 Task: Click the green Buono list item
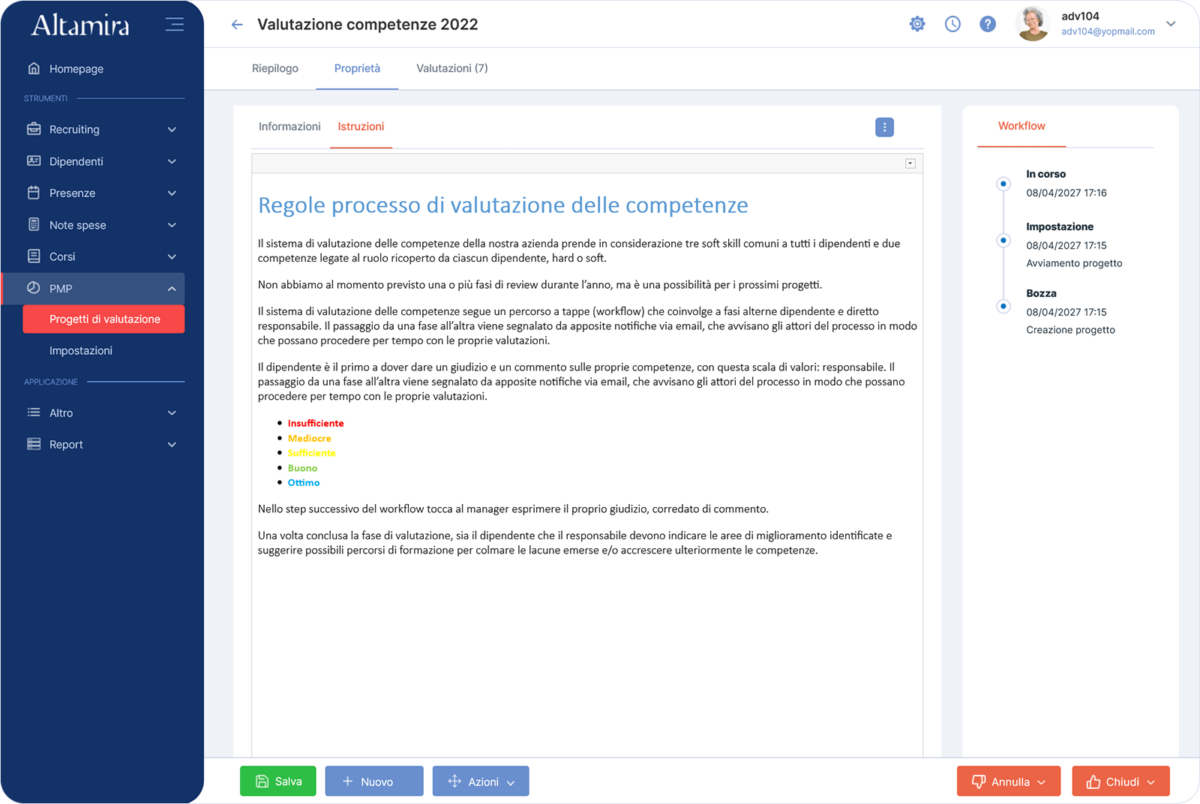coord(303,468)
